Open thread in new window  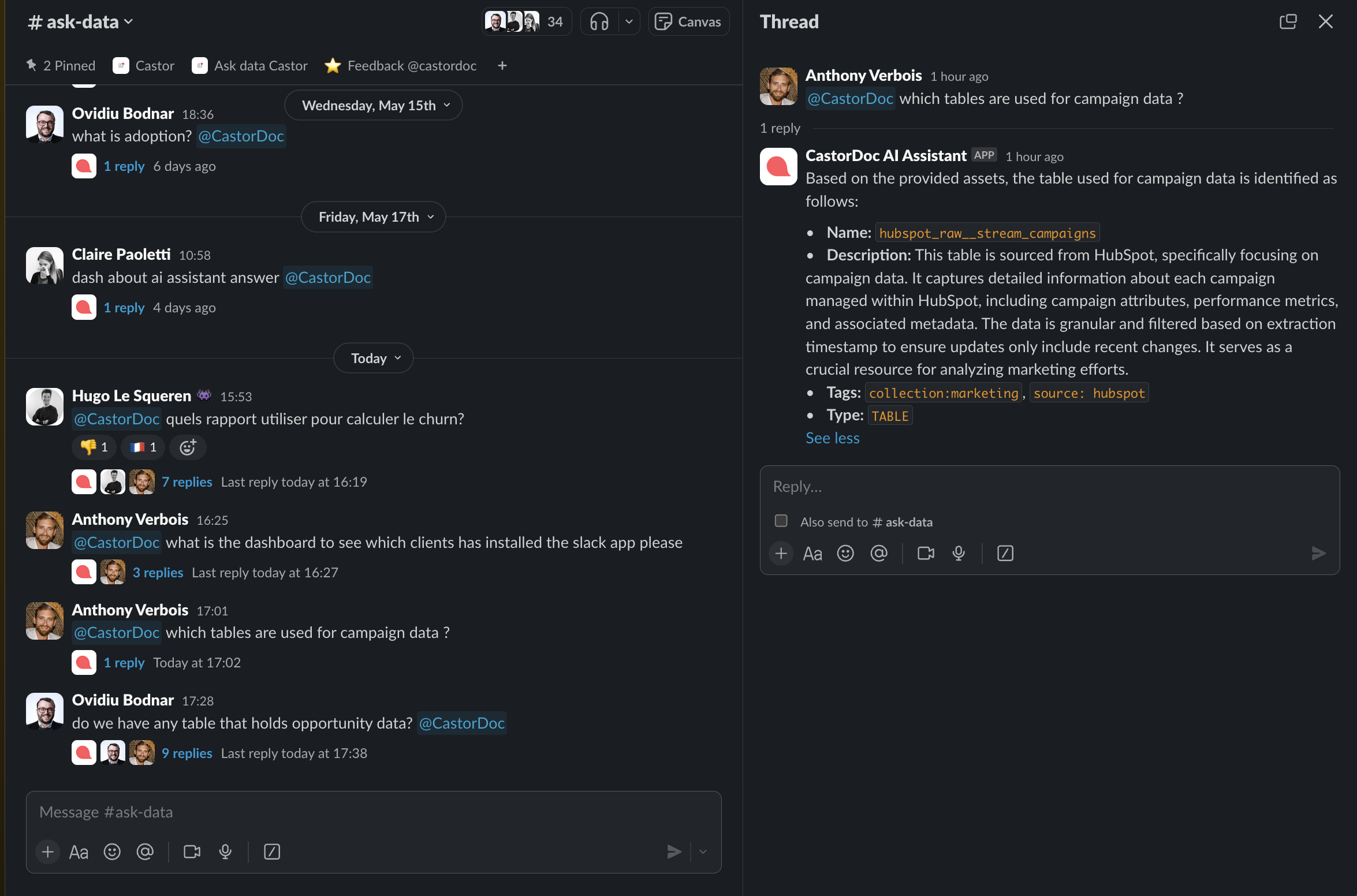point(1288,22)
